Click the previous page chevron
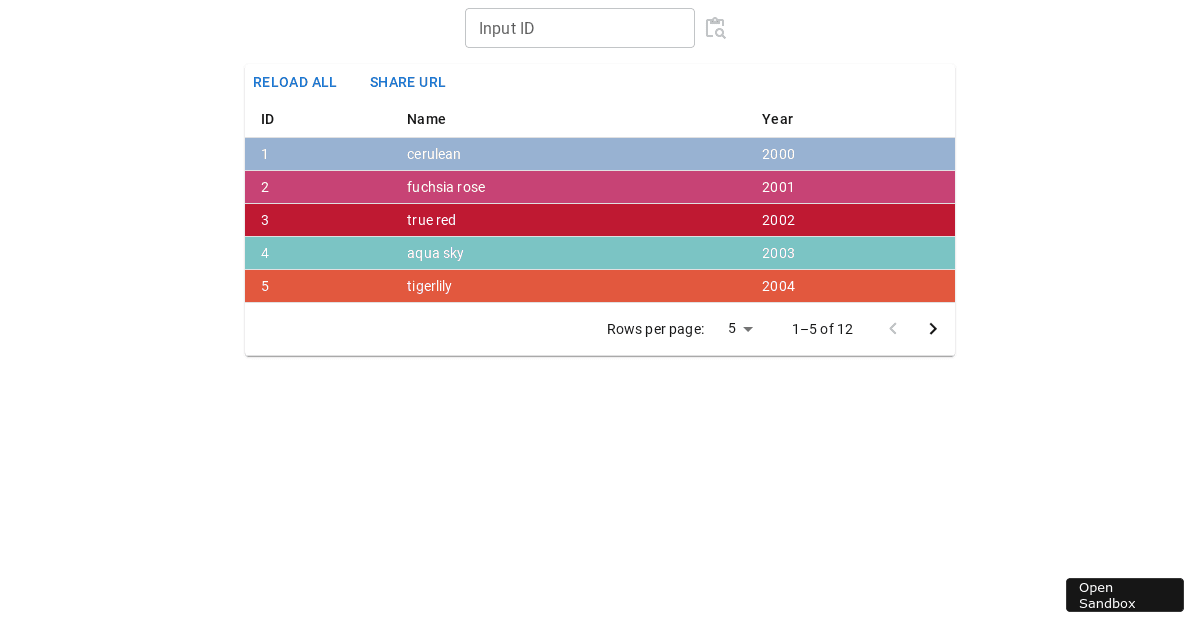 892,328
